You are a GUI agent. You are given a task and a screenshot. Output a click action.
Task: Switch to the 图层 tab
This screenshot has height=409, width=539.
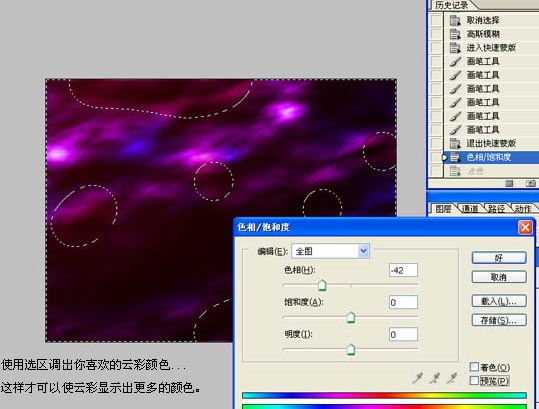(443, 209)
